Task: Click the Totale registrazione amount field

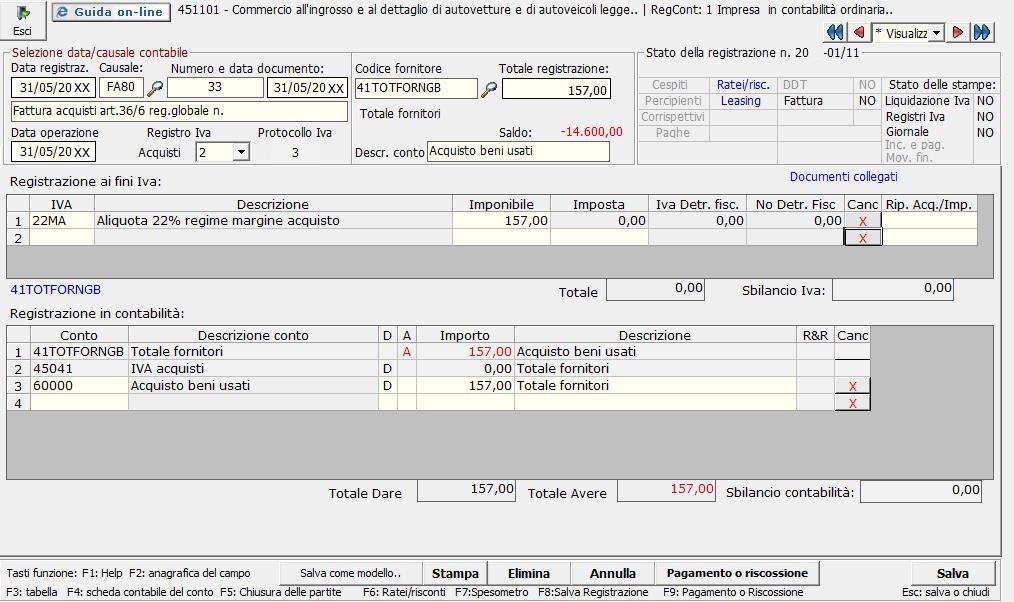Action: tap(556, 90)
